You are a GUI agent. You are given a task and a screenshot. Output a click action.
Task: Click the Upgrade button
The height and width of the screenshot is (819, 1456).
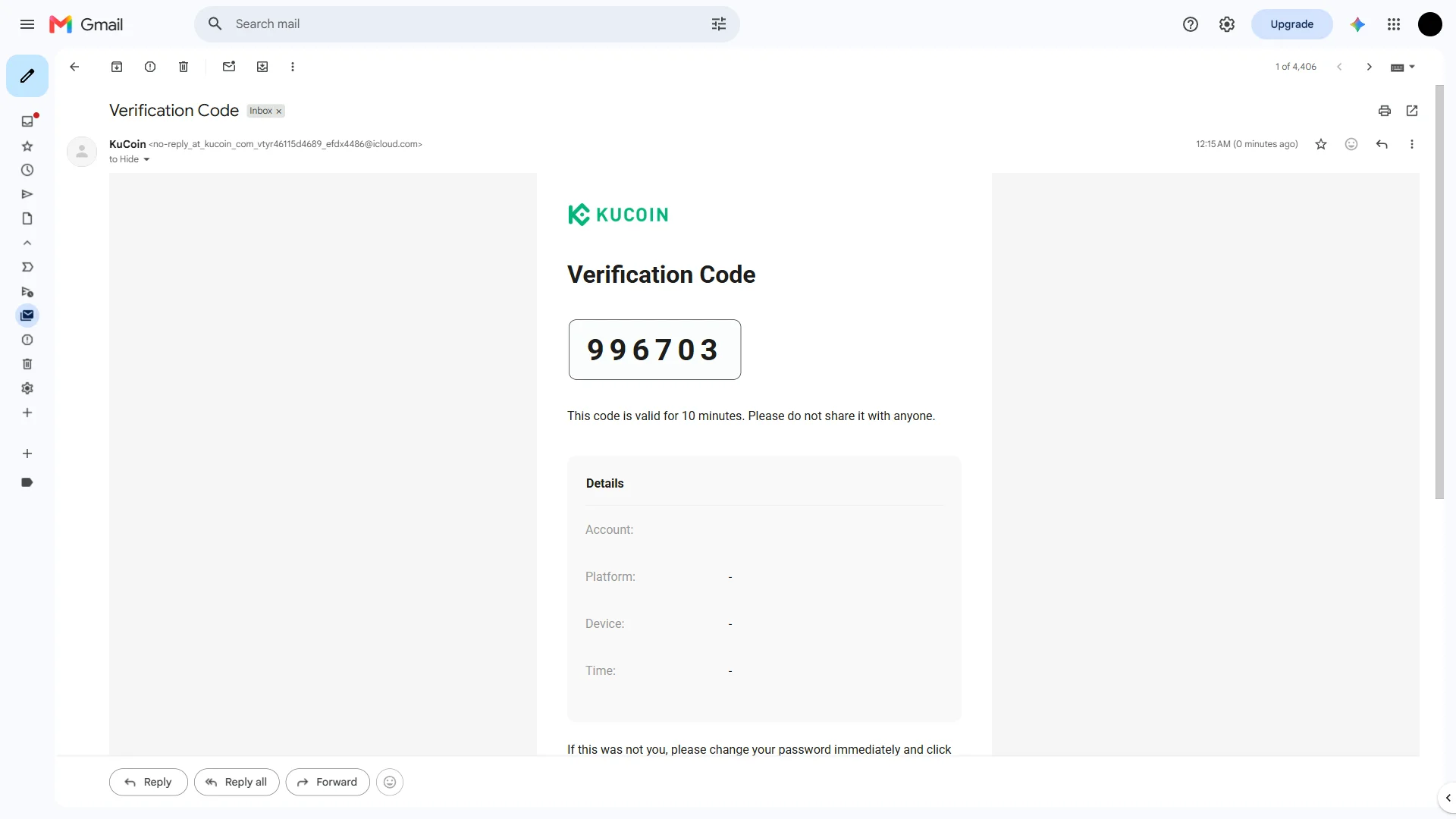tap(1291, 24)
